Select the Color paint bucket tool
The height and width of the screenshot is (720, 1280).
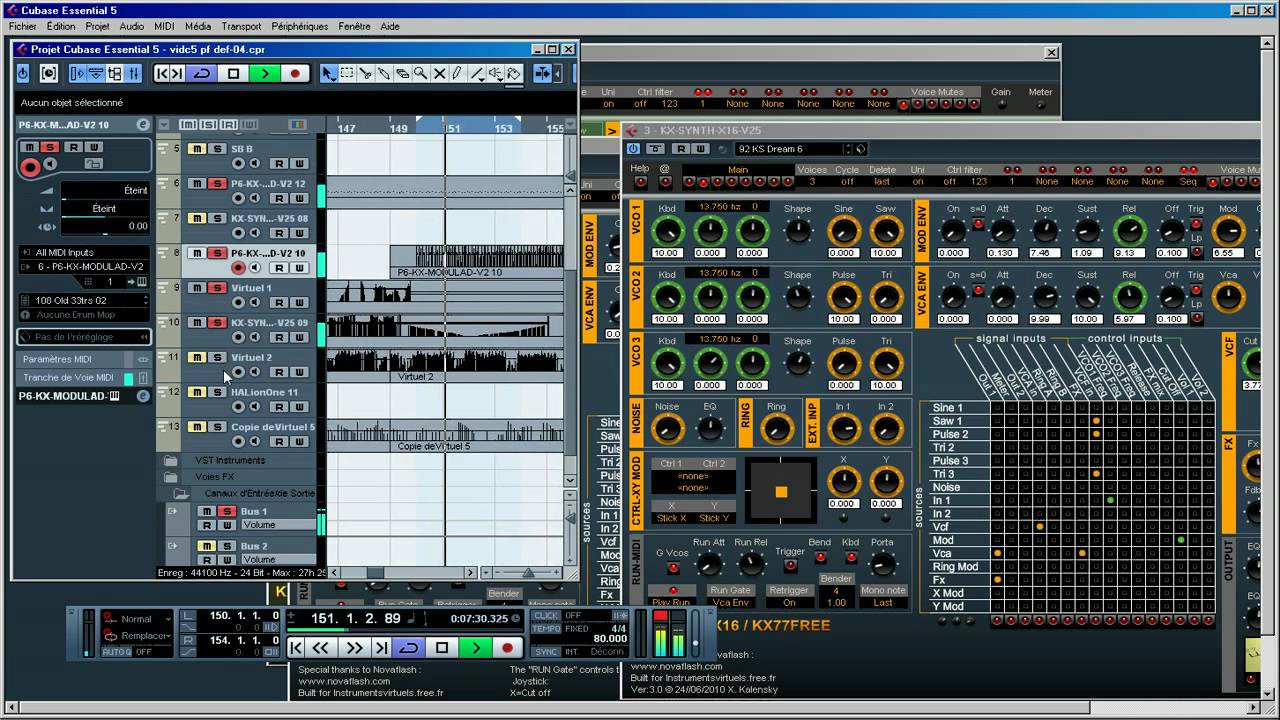pos(514,73)
